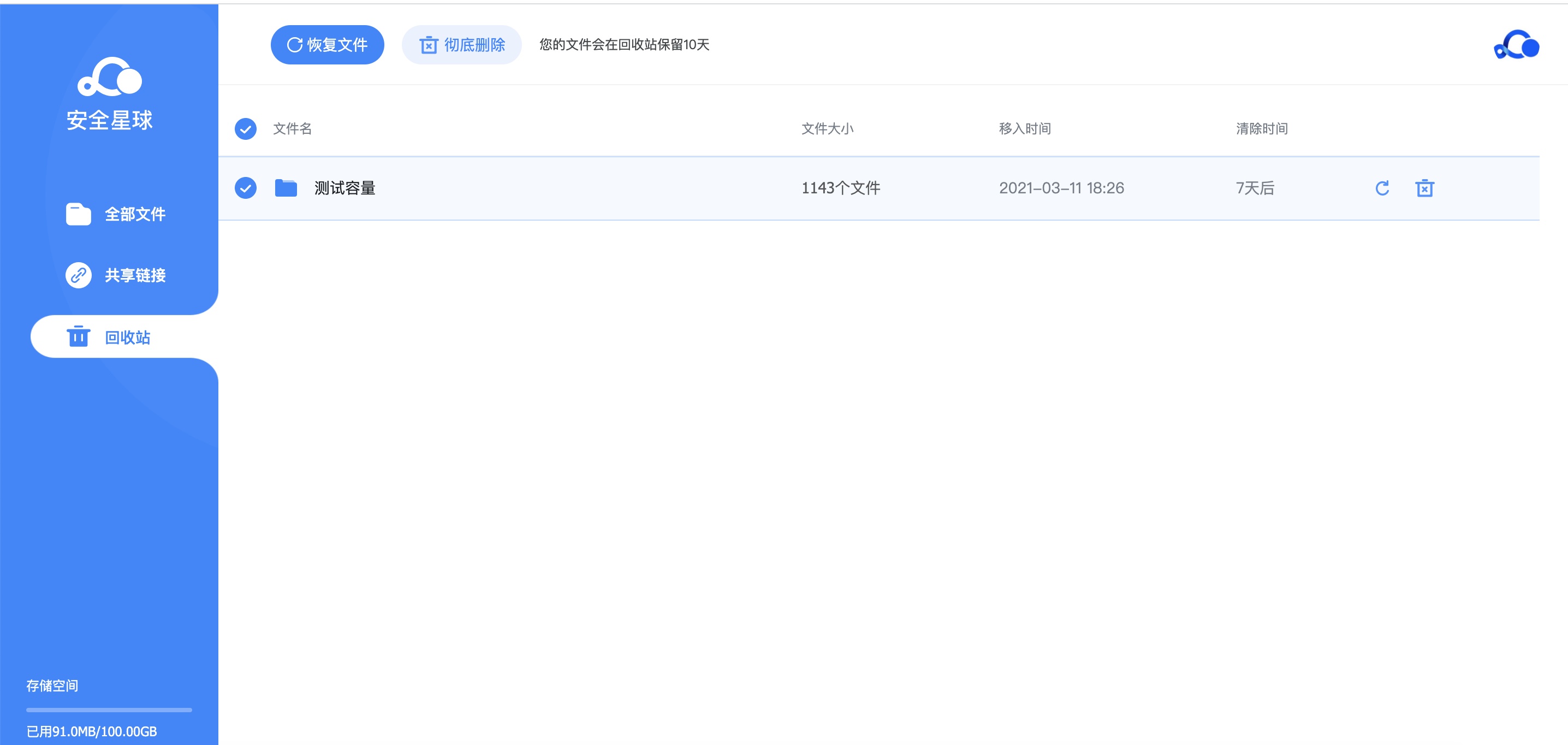The height and width of the screenshot is (745, 1568).
Task: Click the 移入时间 column header
Action: (x=1025, y=128)
